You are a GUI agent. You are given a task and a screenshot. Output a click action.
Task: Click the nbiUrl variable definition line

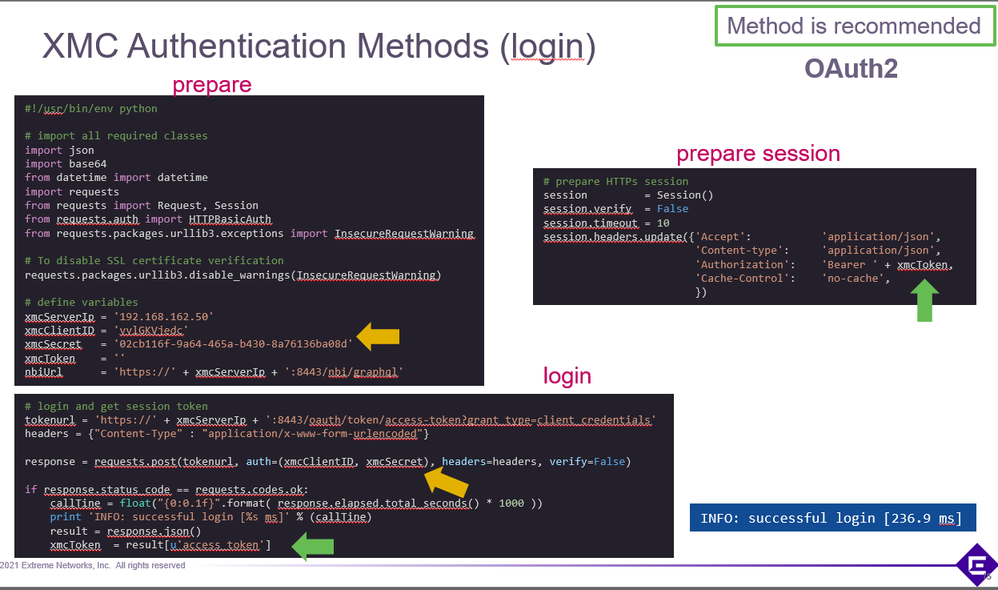point(214,372)
